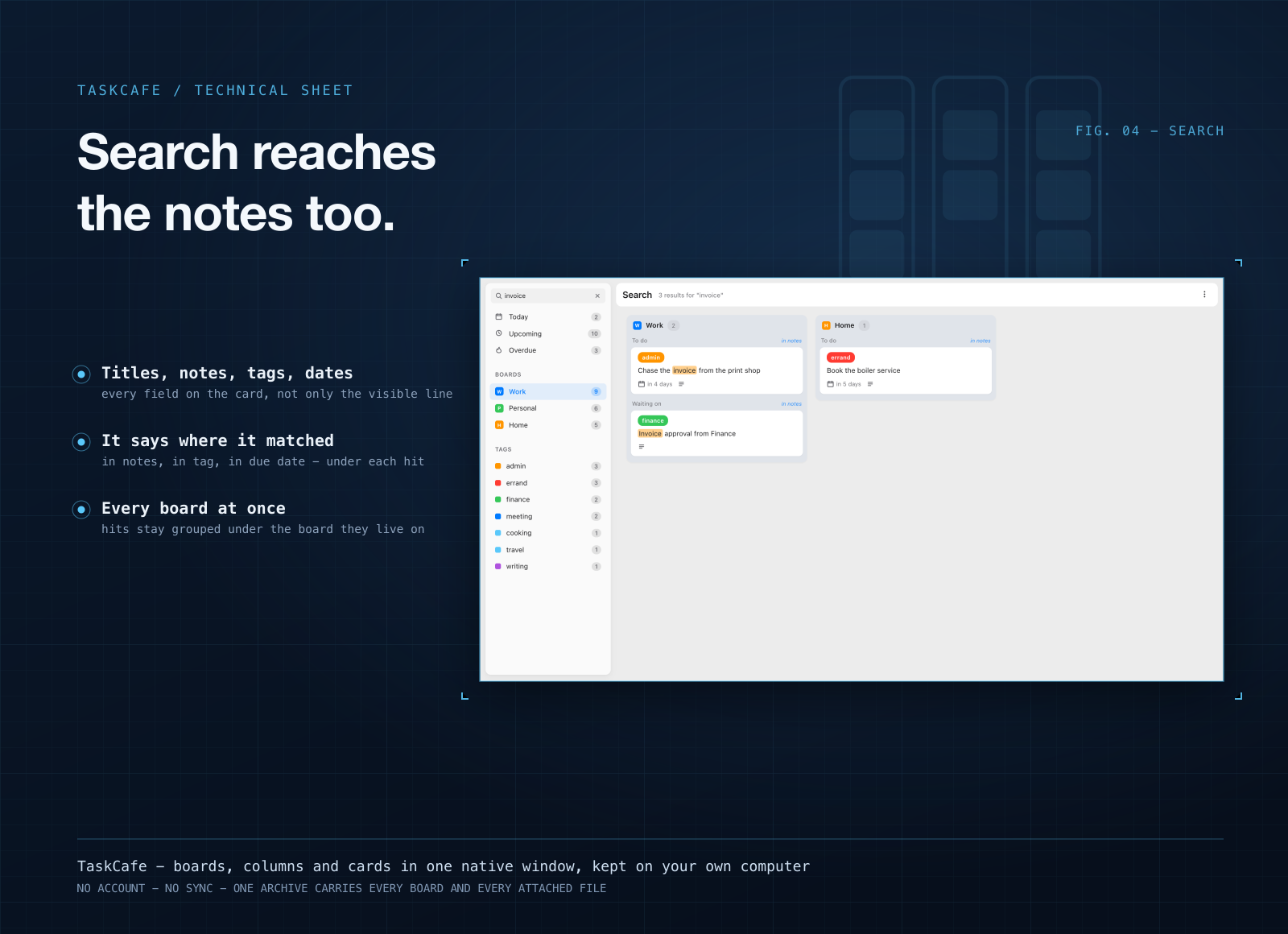Screen dimensions: 1288x934
Task: Click "in notes" label in Home group
Action: pos(980,341)
